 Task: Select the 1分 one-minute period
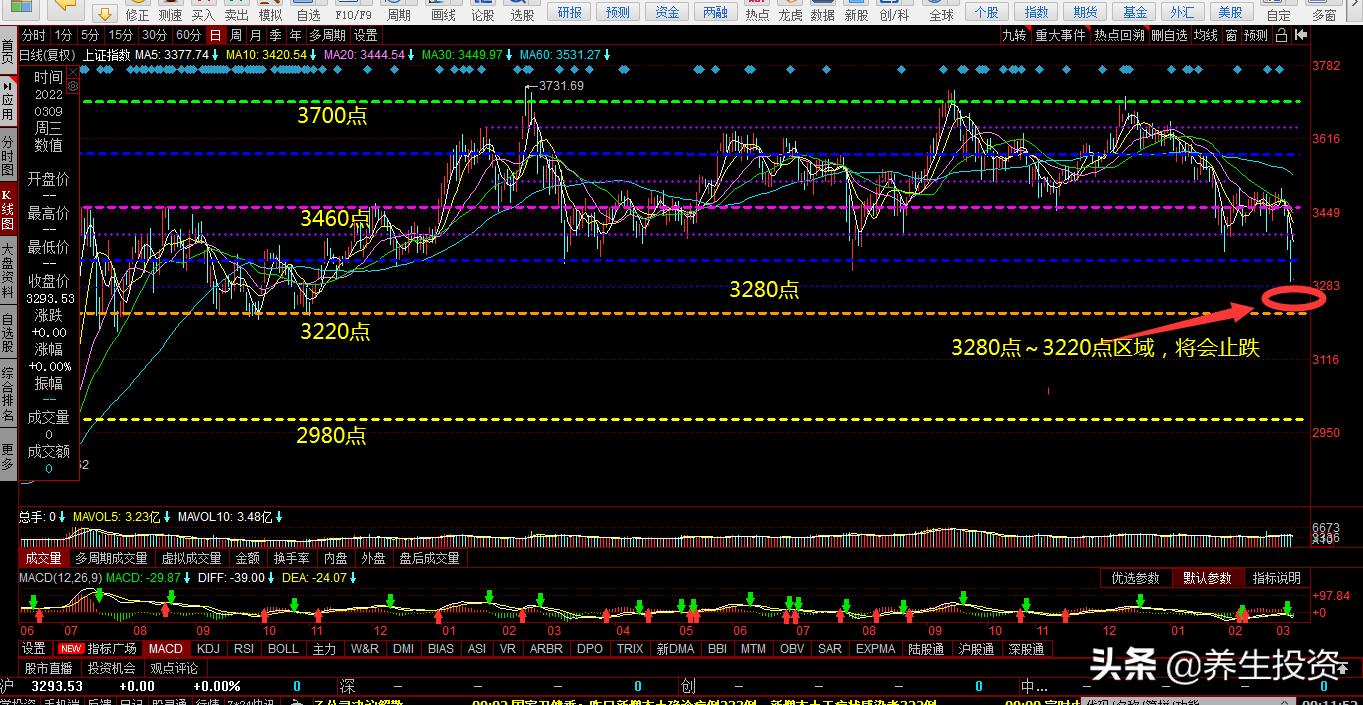coord(64,35)
